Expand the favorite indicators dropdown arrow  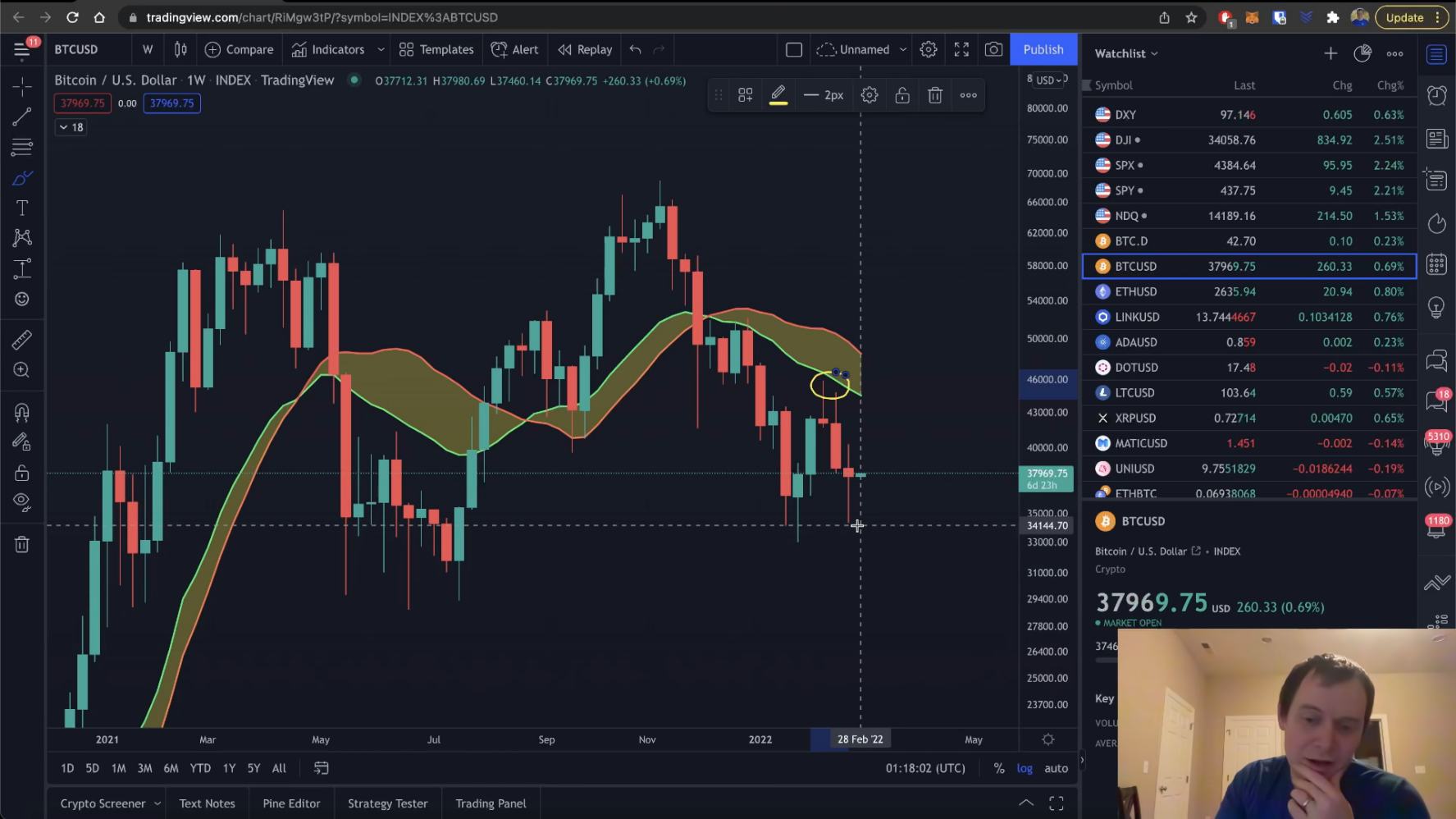[x=381, y=49]
